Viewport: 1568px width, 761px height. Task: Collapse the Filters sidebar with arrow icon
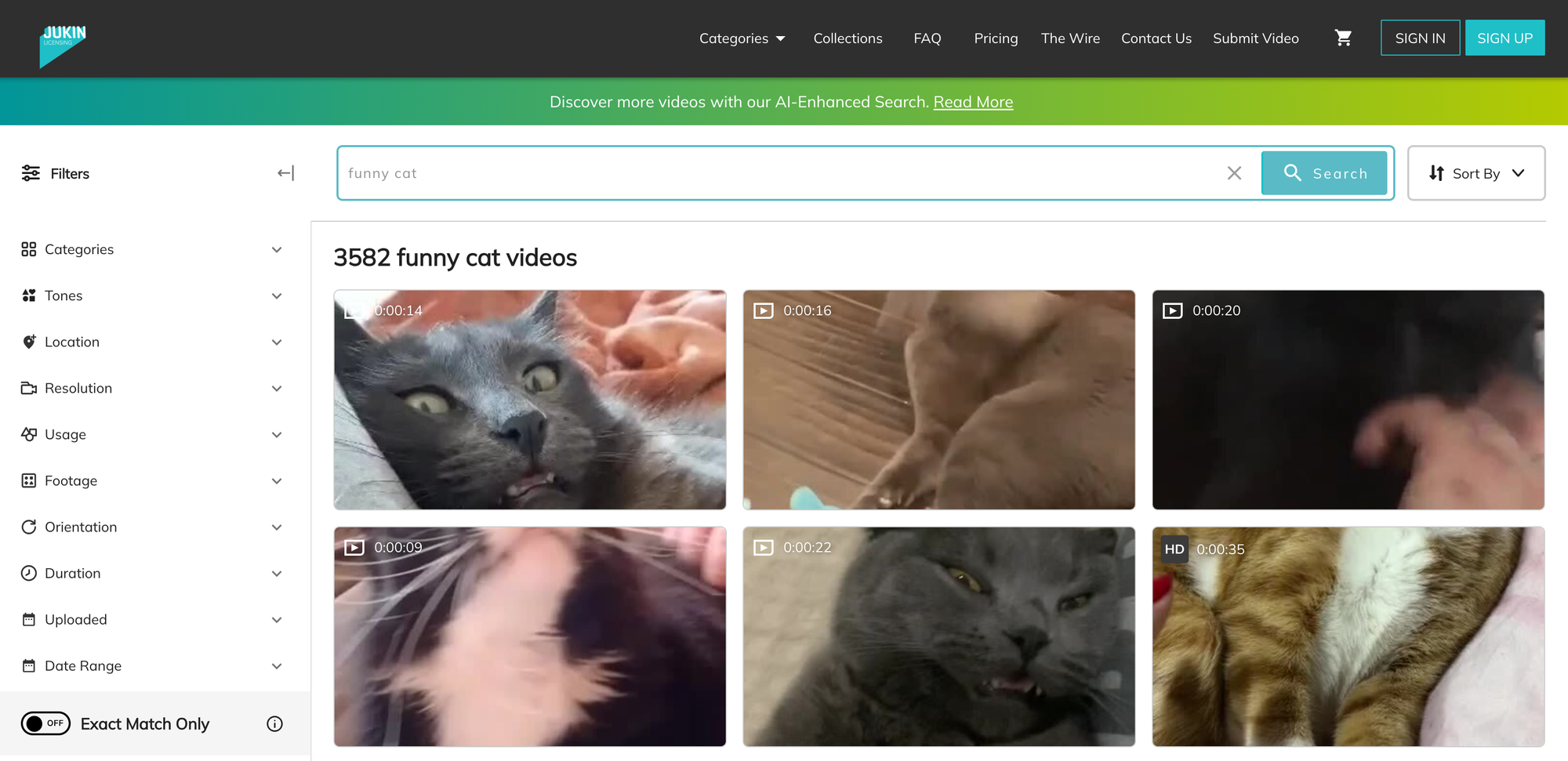point(286,173)
